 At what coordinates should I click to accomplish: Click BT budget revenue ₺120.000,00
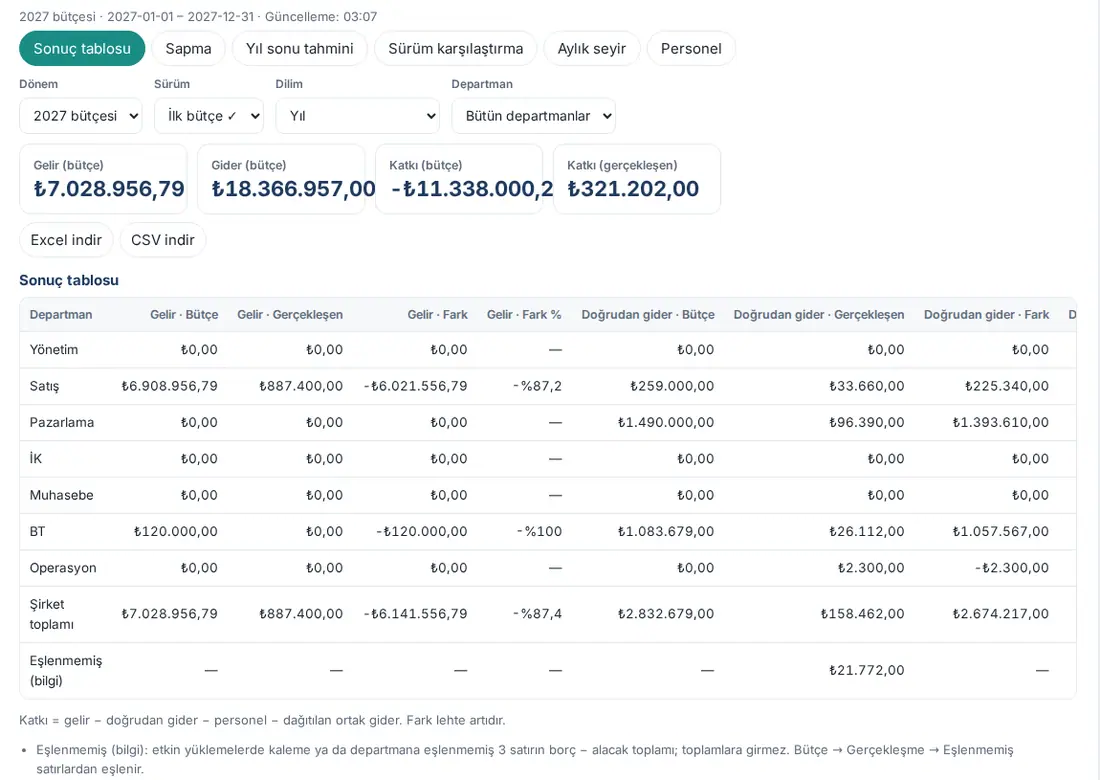pyautogui.click(x=175, y=532)
